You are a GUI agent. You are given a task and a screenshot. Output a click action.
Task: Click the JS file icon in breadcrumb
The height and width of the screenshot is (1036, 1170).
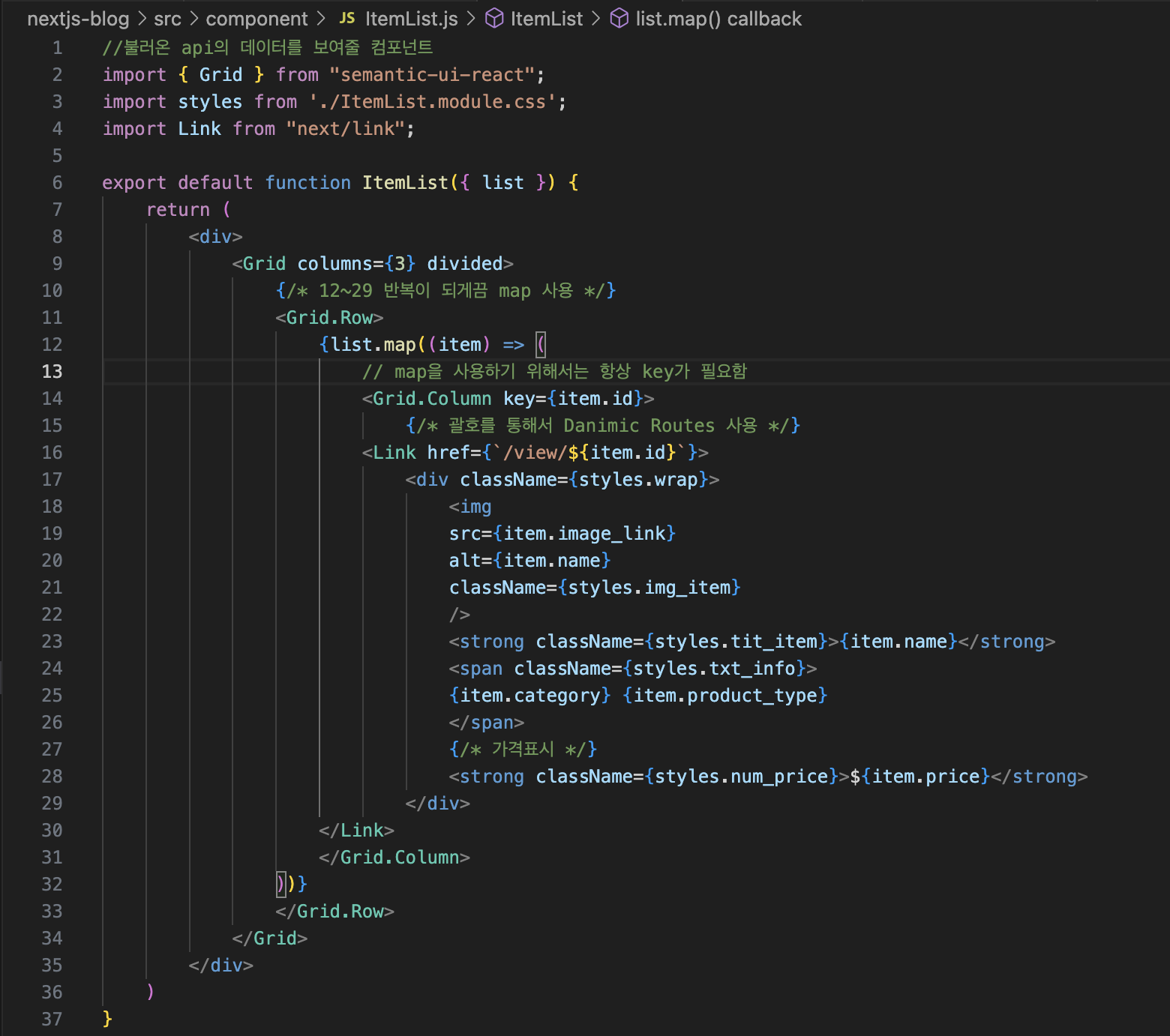pos(347,18)
